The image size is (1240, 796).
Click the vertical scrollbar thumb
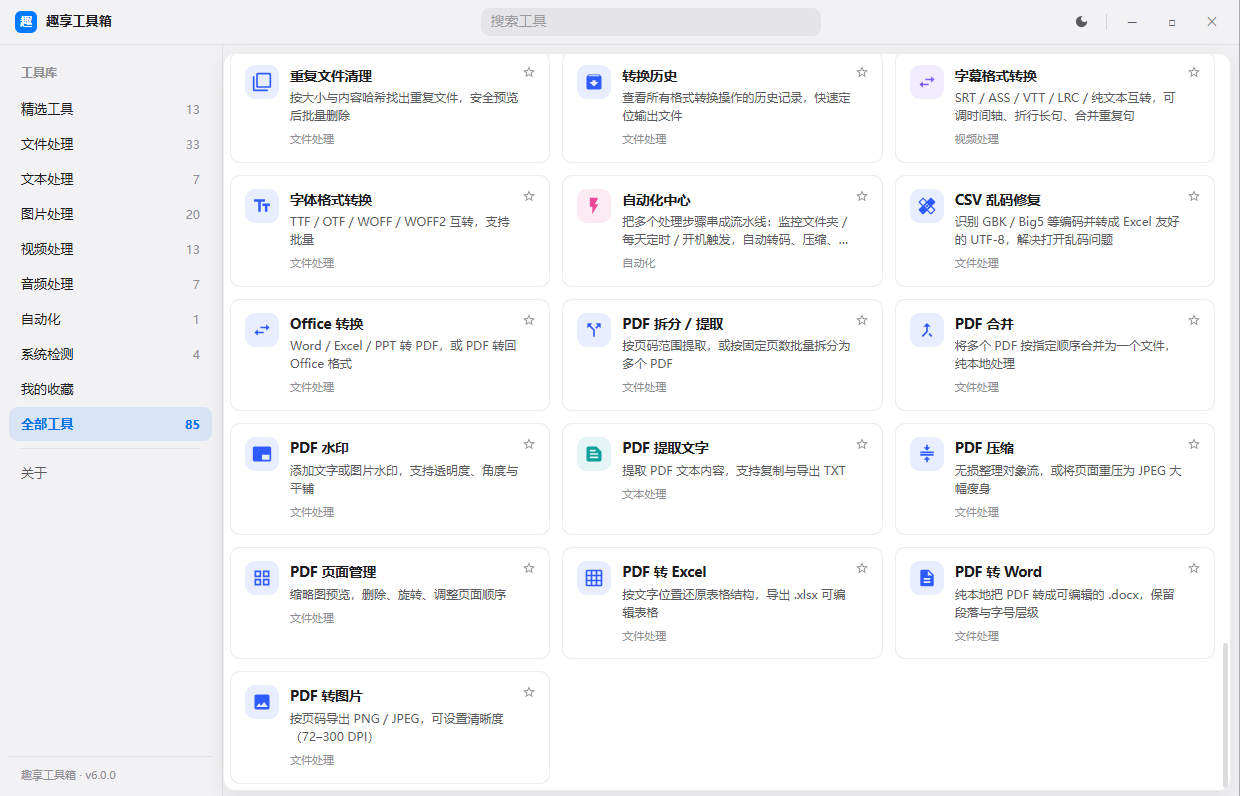1225,714
